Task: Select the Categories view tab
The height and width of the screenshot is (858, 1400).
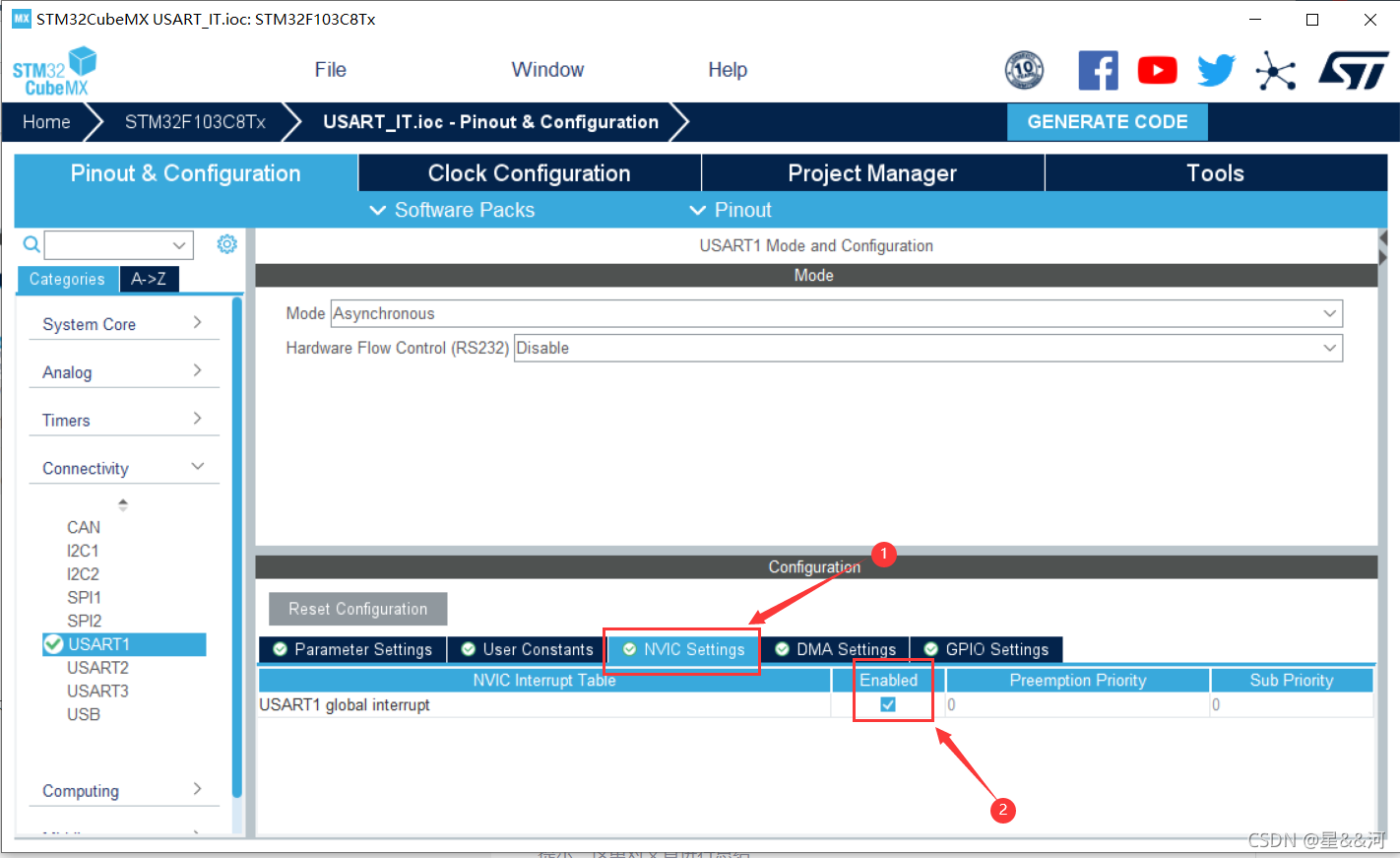Action: coord(67,279)
